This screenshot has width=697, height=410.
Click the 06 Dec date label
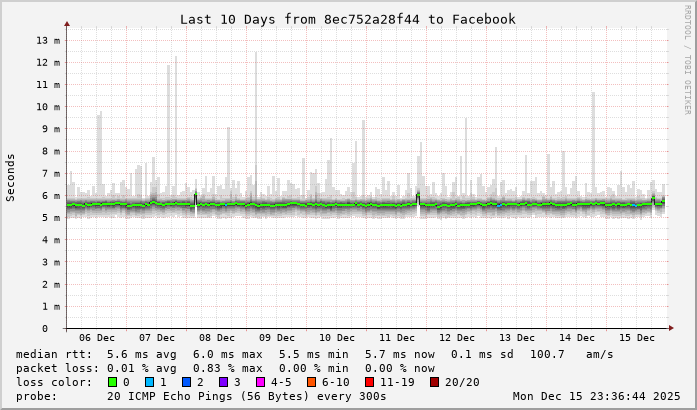97,338
